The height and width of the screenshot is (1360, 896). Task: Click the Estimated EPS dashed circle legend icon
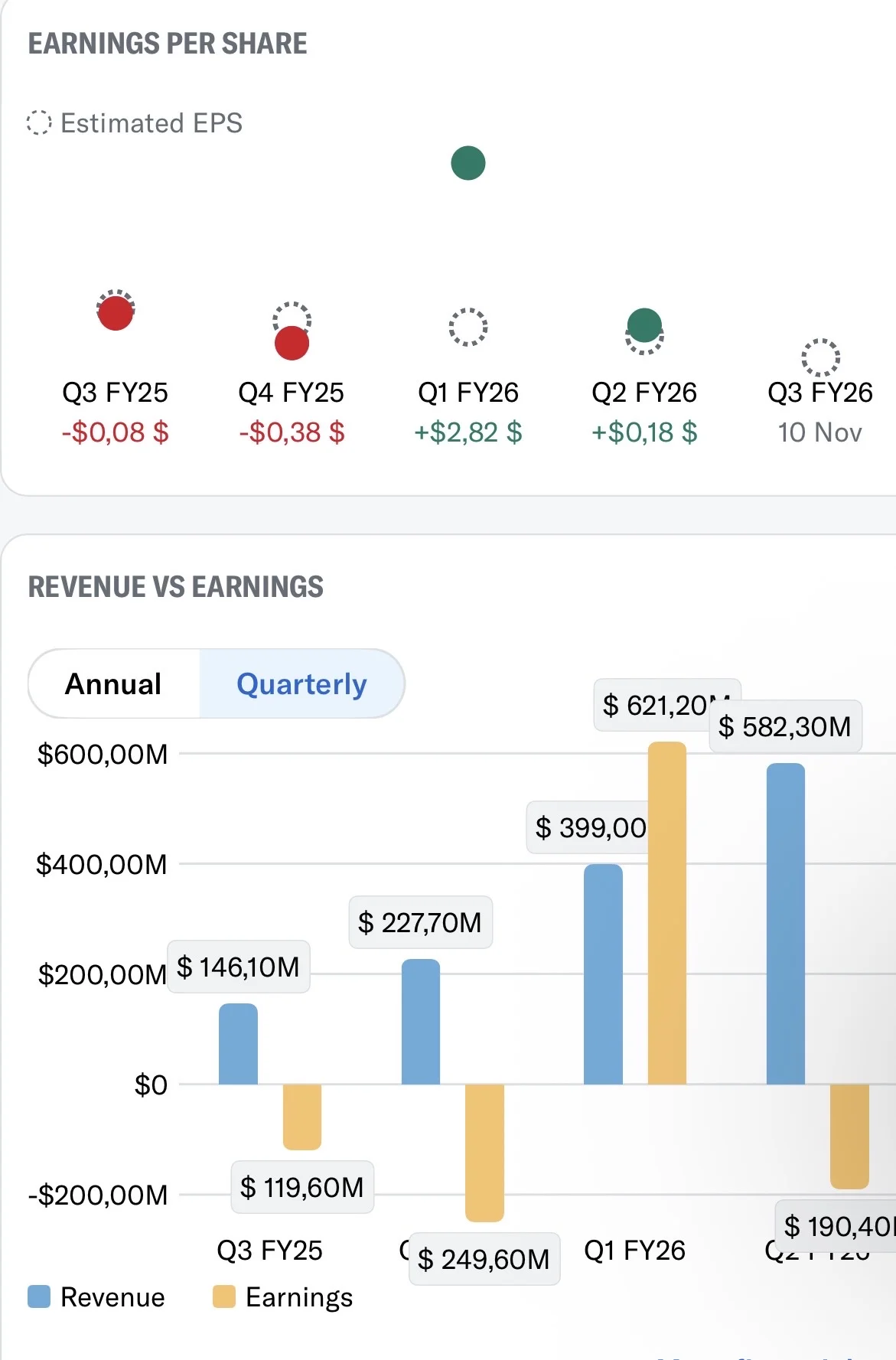click(x=39, y=122)
